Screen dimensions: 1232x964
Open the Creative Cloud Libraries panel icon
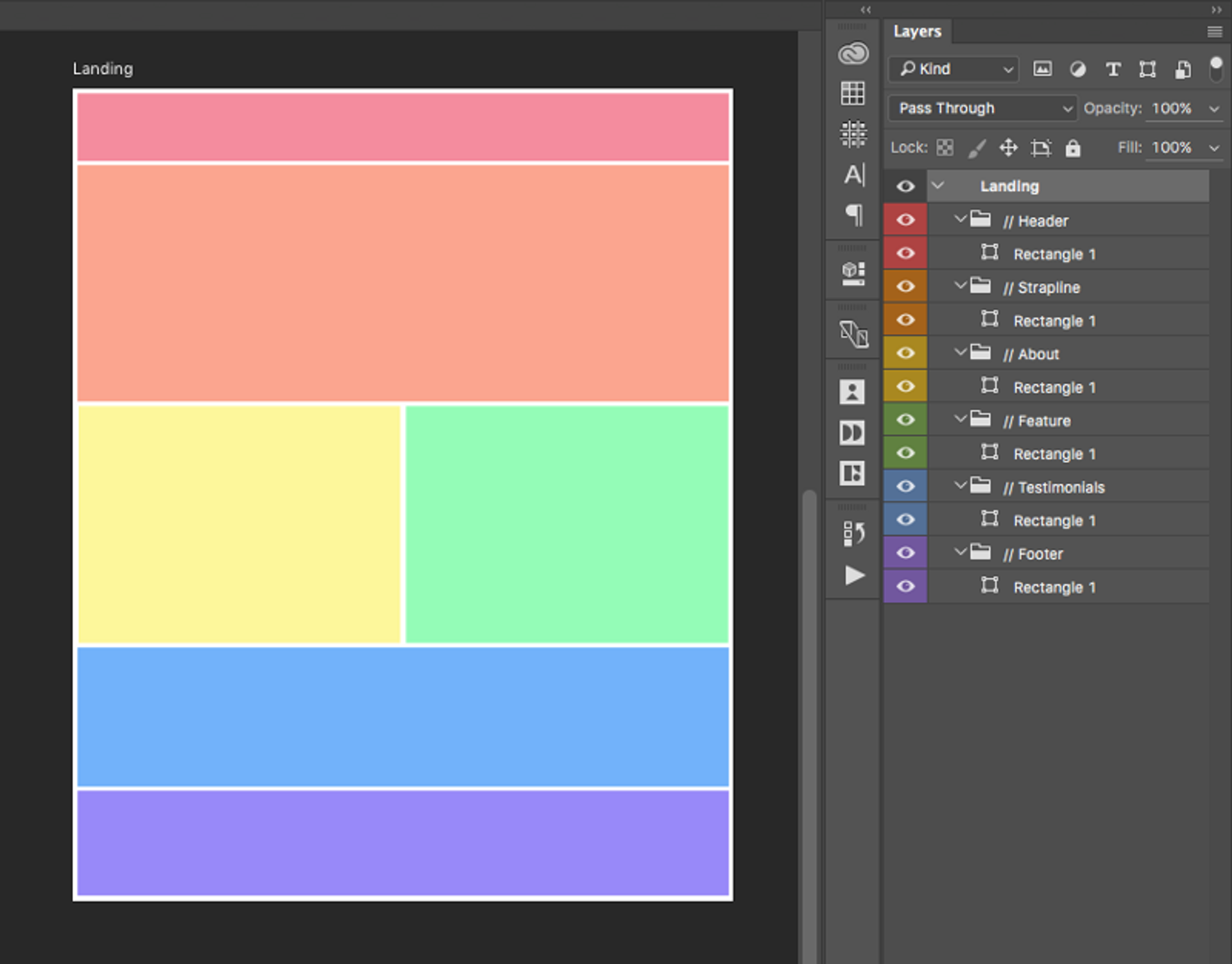coord(853,53)
